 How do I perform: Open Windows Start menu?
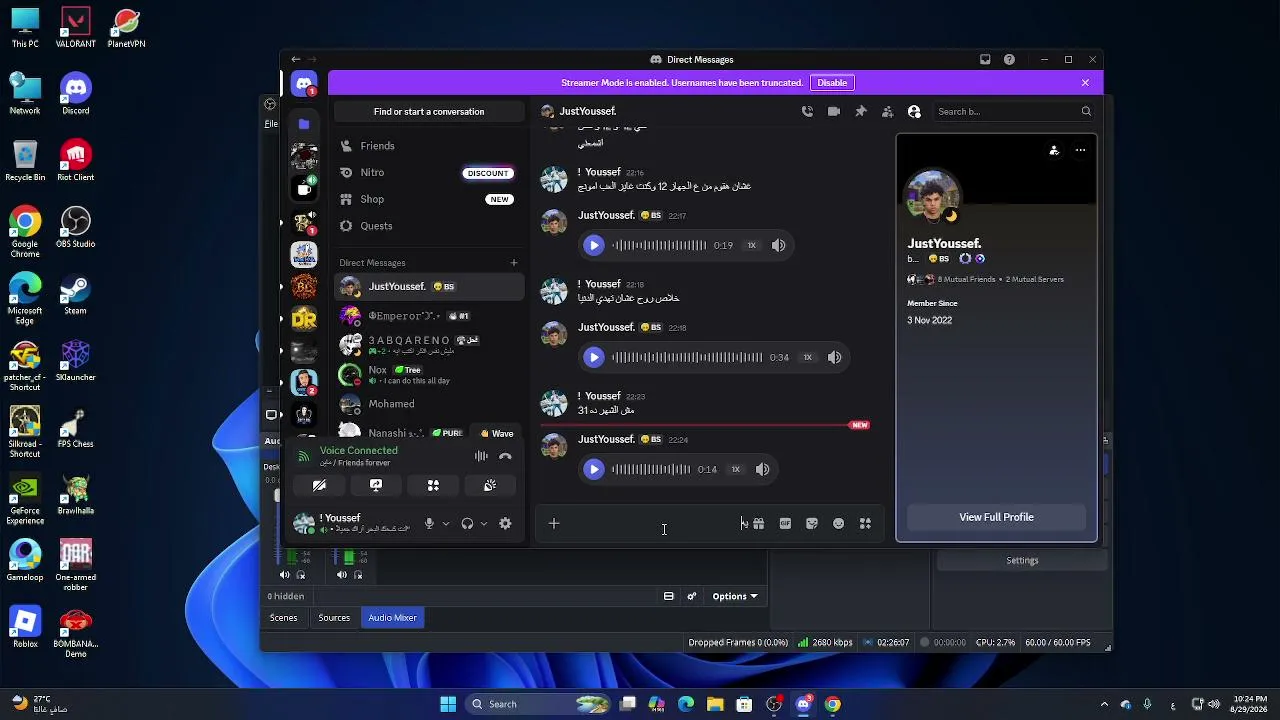pos(448,704)
